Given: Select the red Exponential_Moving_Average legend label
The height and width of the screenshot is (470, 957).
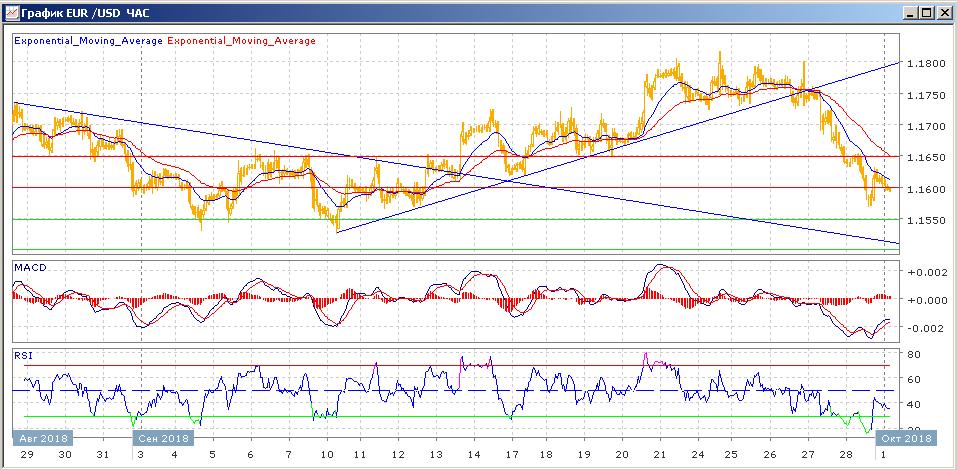Looking at the screenshot, I should (x=241, y=41).
